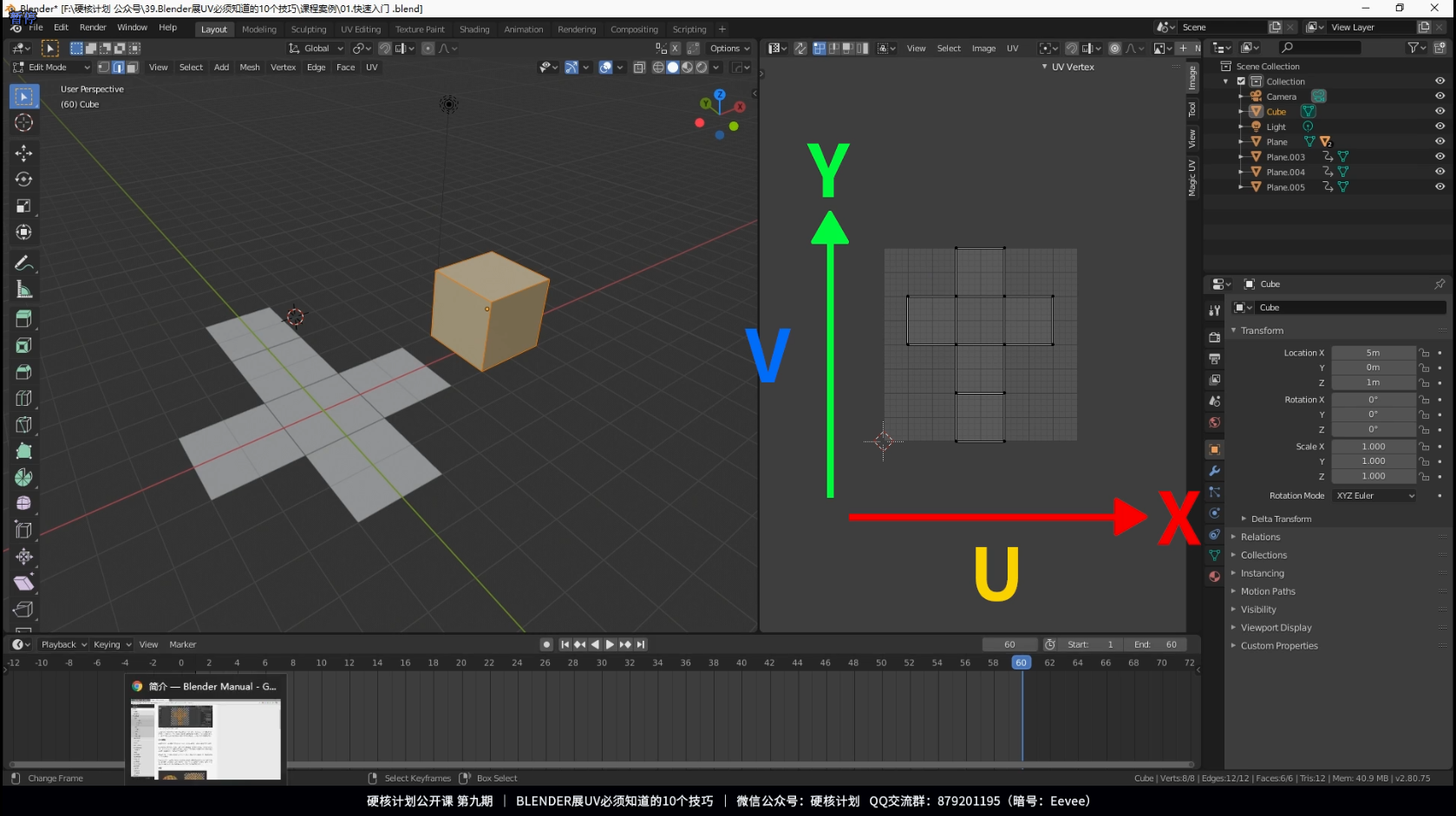The image size is (1456, 816).
Task: Jump to the end frame with playback control
Action: point(642,644)
